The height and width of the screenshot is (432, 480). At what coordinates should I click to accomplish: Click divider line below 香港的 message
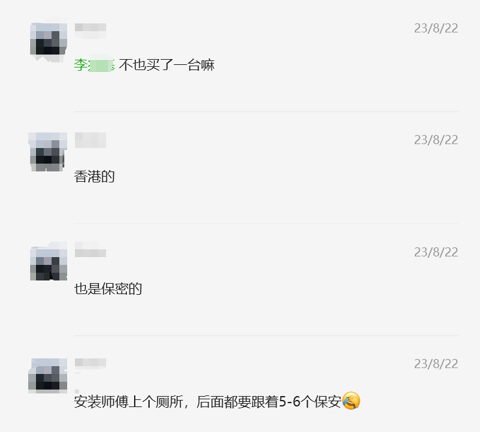266,223
